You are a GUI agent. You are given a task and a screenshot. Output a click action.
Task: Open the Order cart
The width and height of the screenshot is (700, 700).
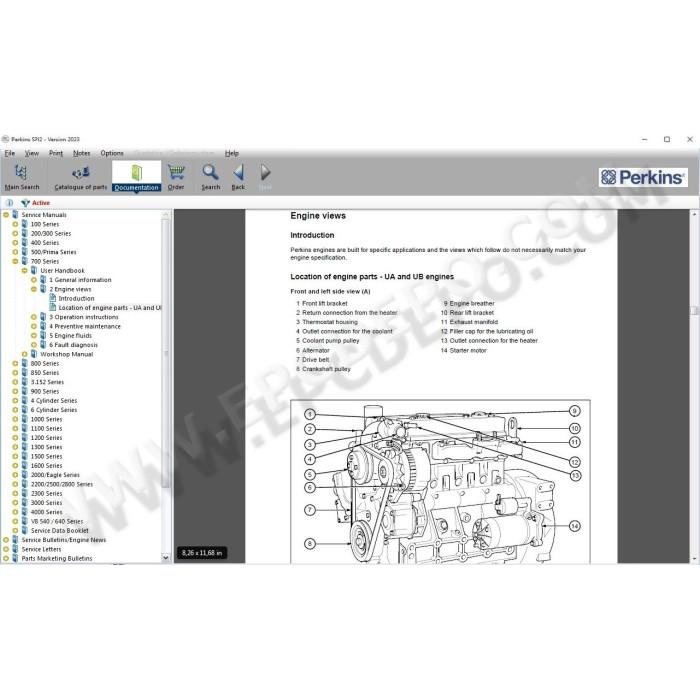coord(176,177)
